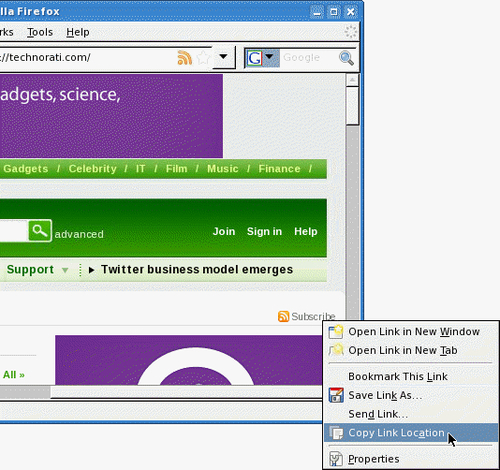This screenshot has height=470, width=500.
Task: Click the green Technorati search button
Action: coord(40,230)
